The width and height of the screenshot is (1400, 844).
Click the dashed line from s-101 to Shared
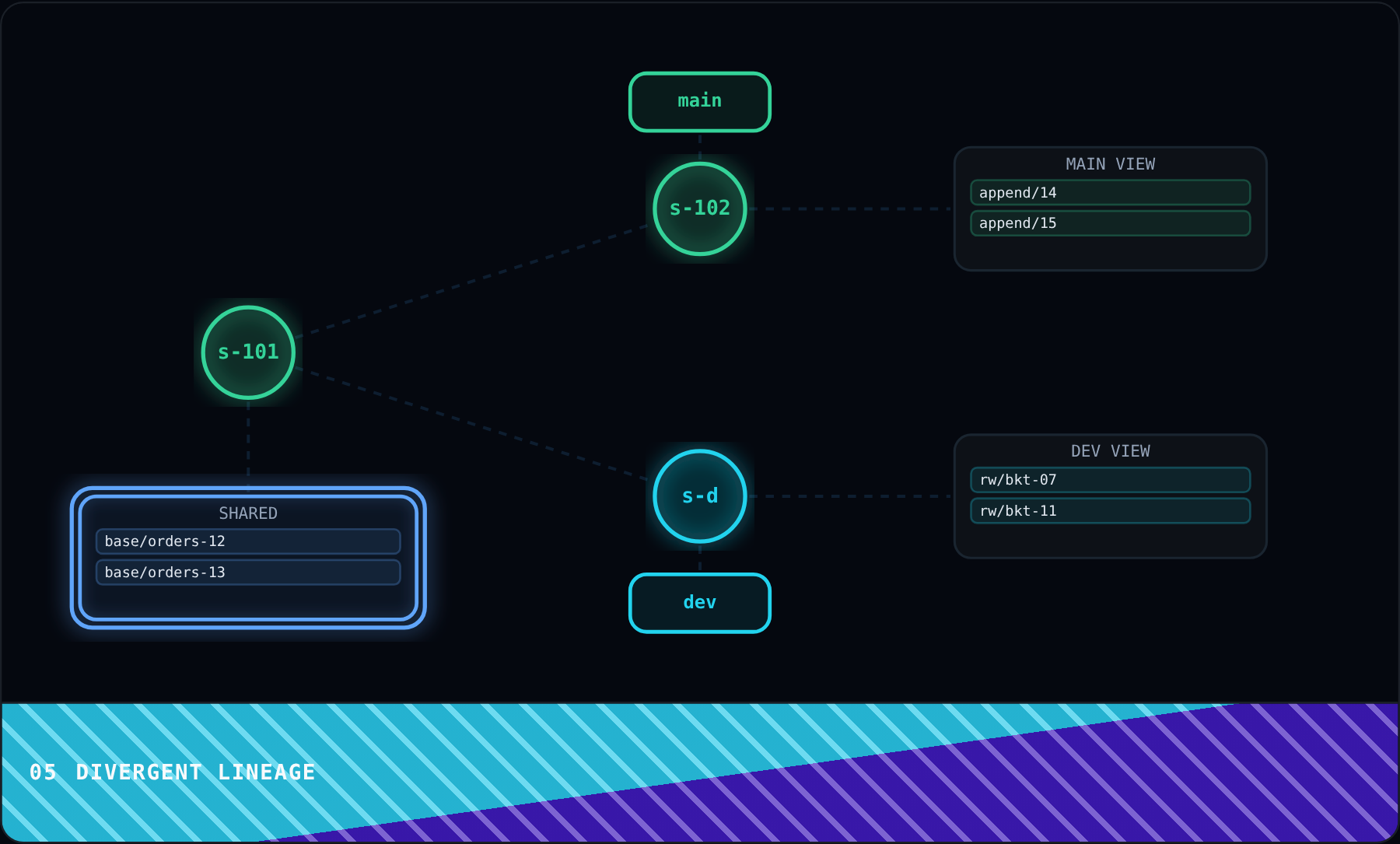pos(248,443)
